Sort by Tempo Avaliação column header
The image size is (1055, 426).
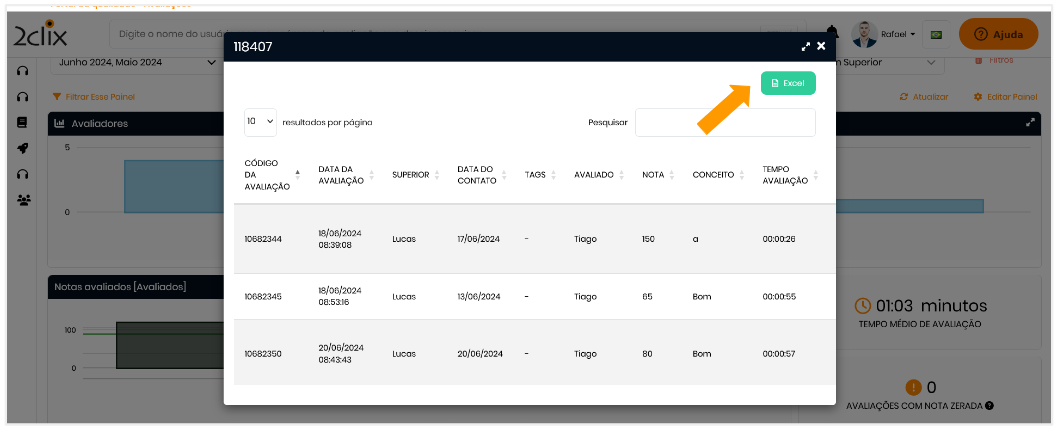click(x=789, y=175)
